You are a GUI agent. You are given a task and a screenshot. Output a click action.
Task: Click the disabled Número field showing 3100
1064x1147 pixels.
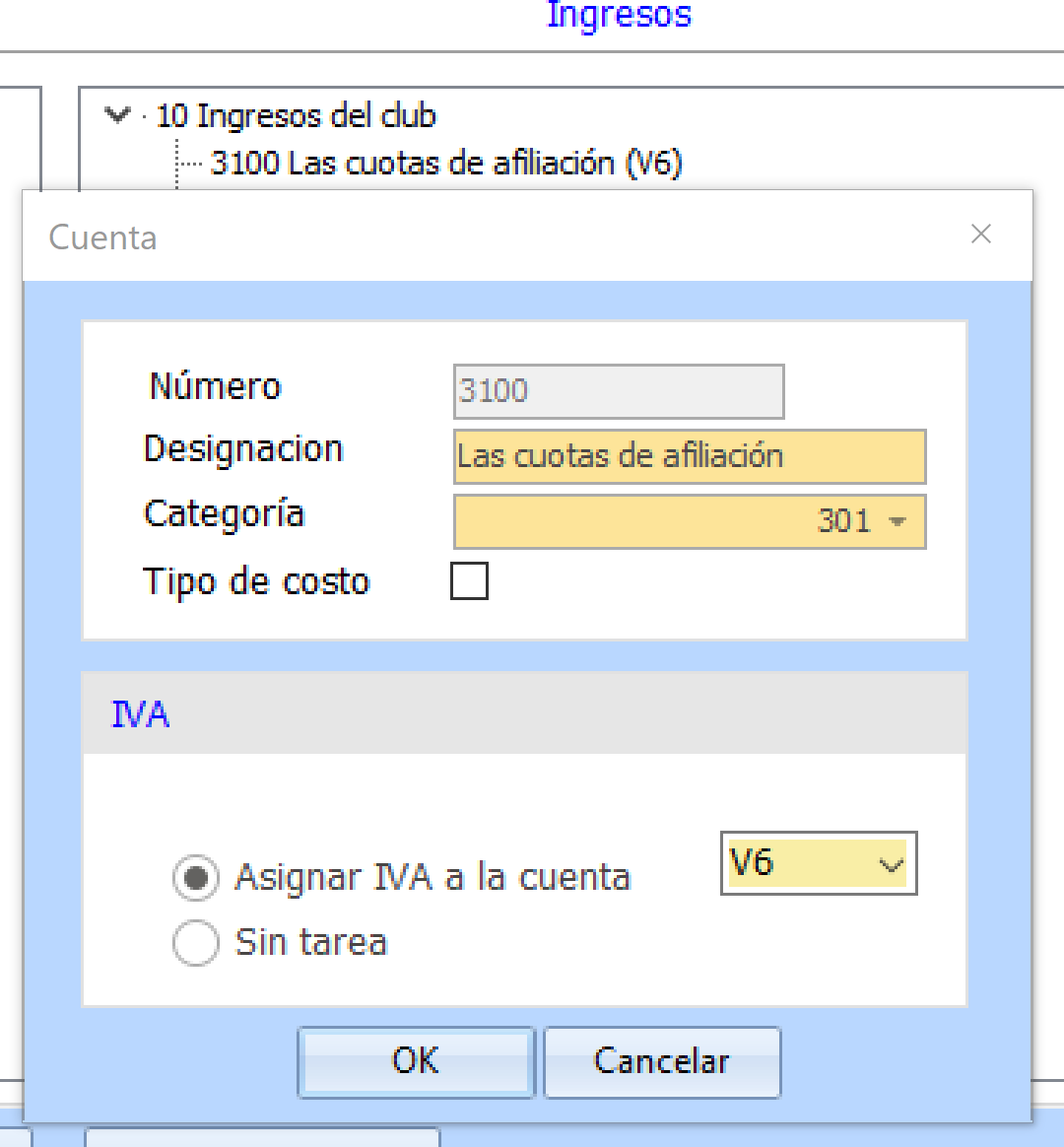618,391
